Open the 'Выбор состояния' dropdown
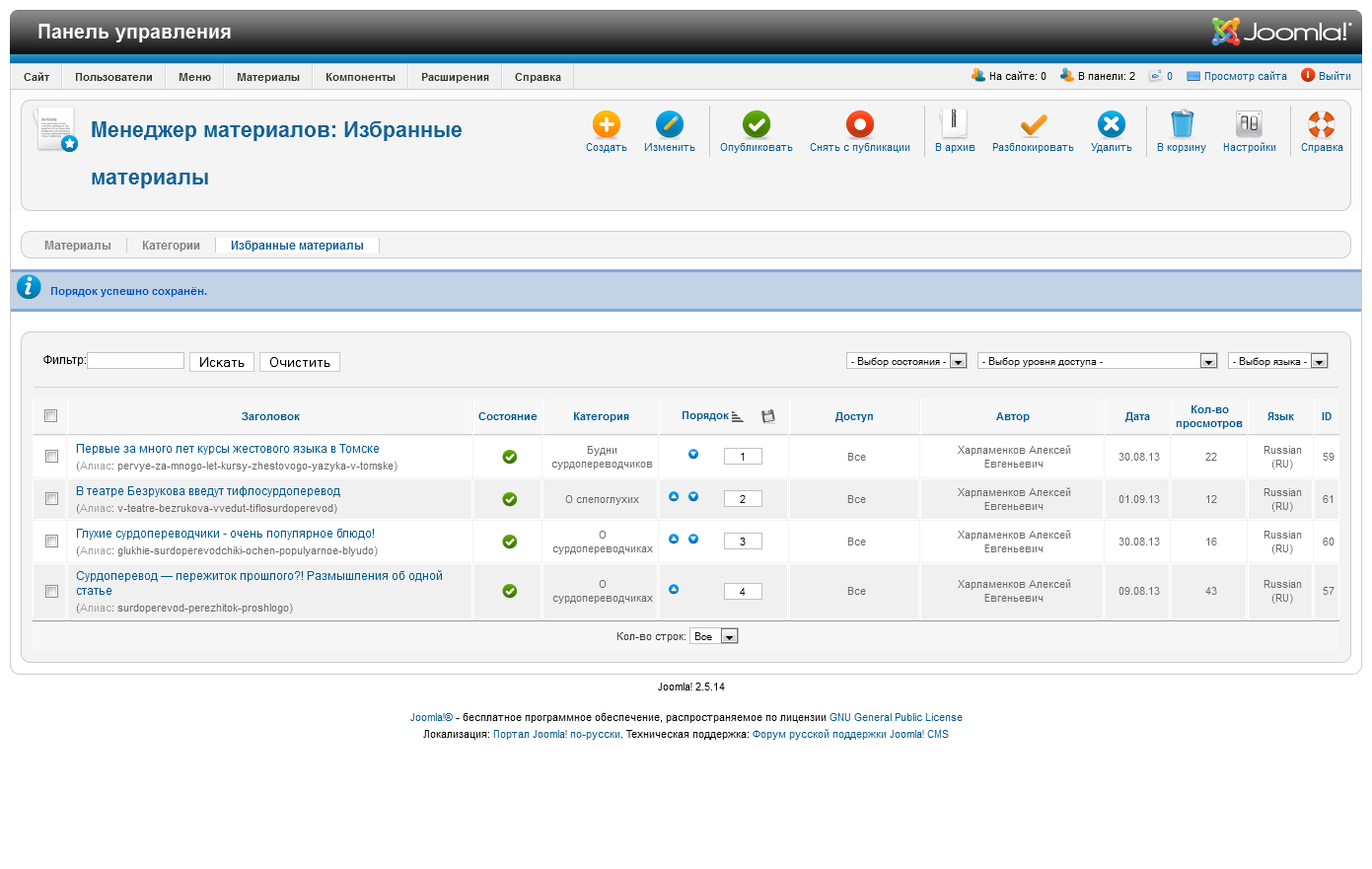The image size is (1372, 869). (x=906, y=361)
